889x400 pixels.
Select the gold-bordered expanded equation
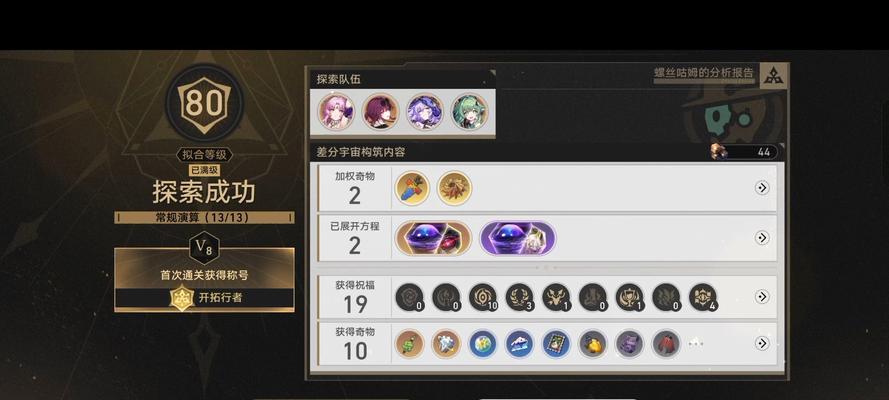point(433,238)
